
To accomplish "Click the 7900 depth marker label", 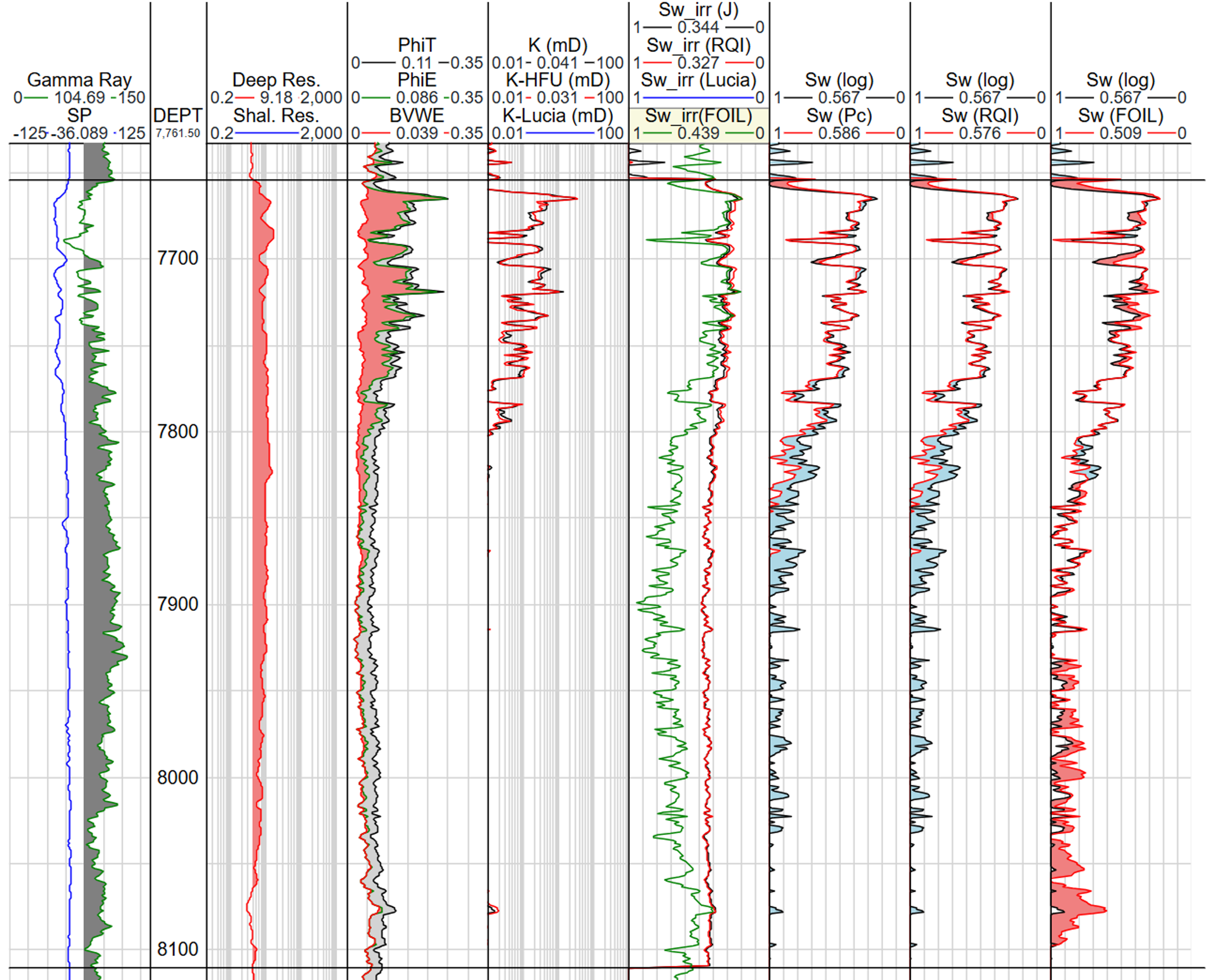I will (x=178, y=604).
